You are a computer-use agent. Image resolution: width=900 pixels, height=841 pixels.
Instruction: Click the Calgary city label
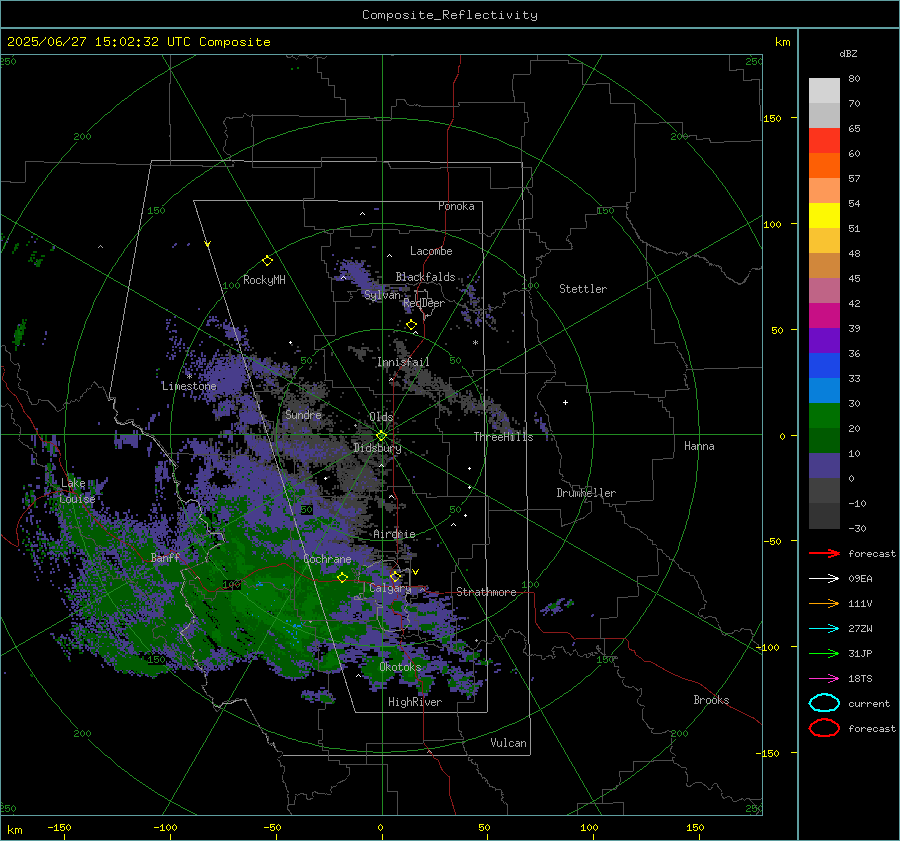point(390,588)
